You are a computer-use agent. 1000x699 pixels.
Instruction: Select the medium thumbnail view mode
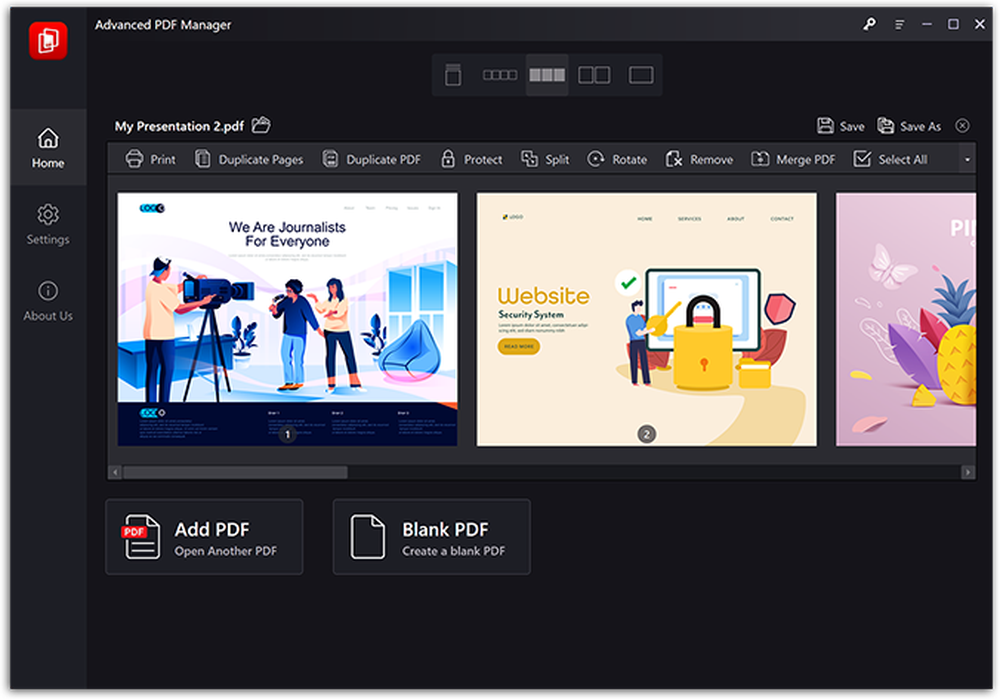click(547, 75)
